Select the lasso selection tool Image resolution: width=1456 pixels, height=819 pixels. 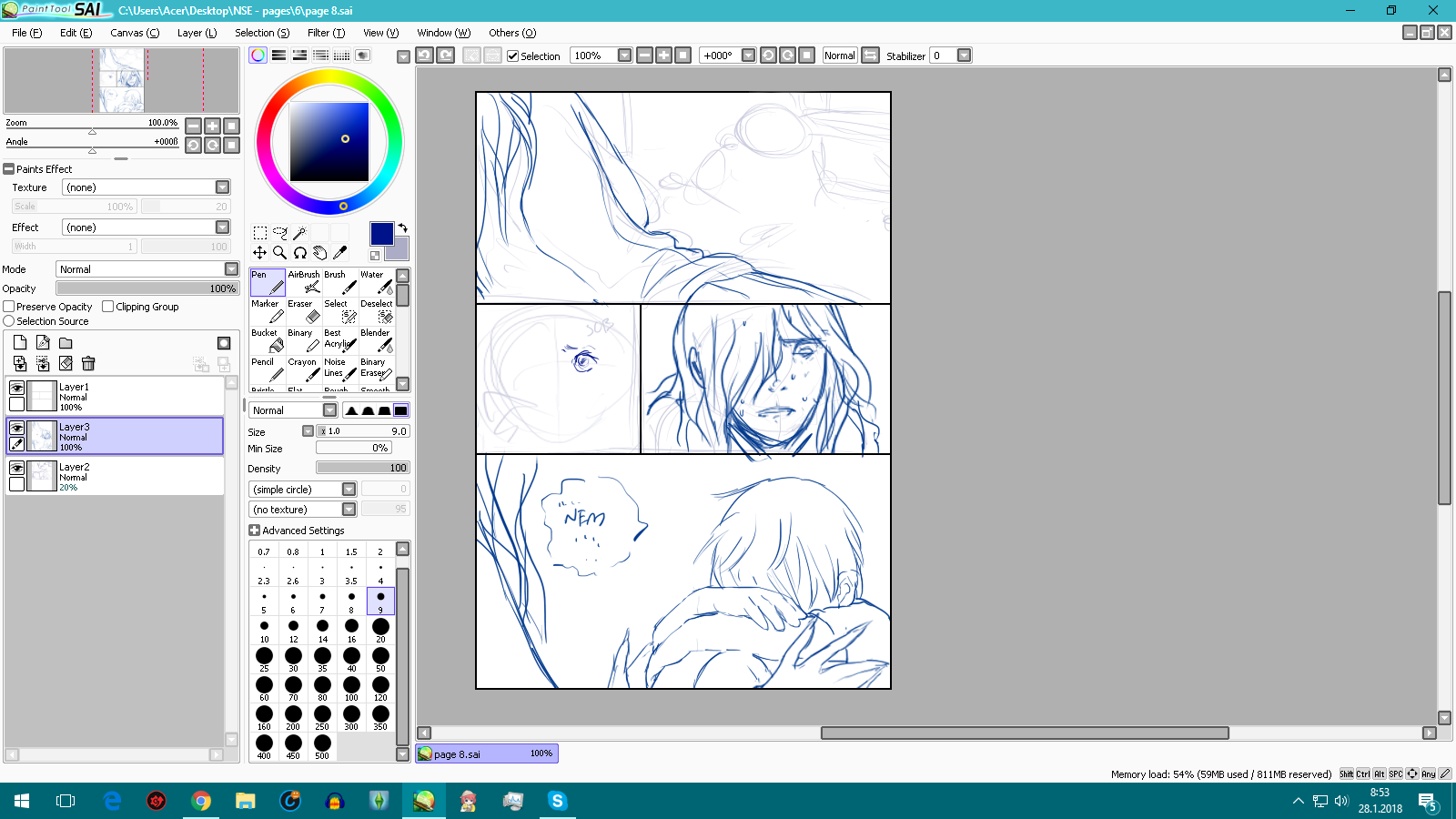[x=279, y=233]
